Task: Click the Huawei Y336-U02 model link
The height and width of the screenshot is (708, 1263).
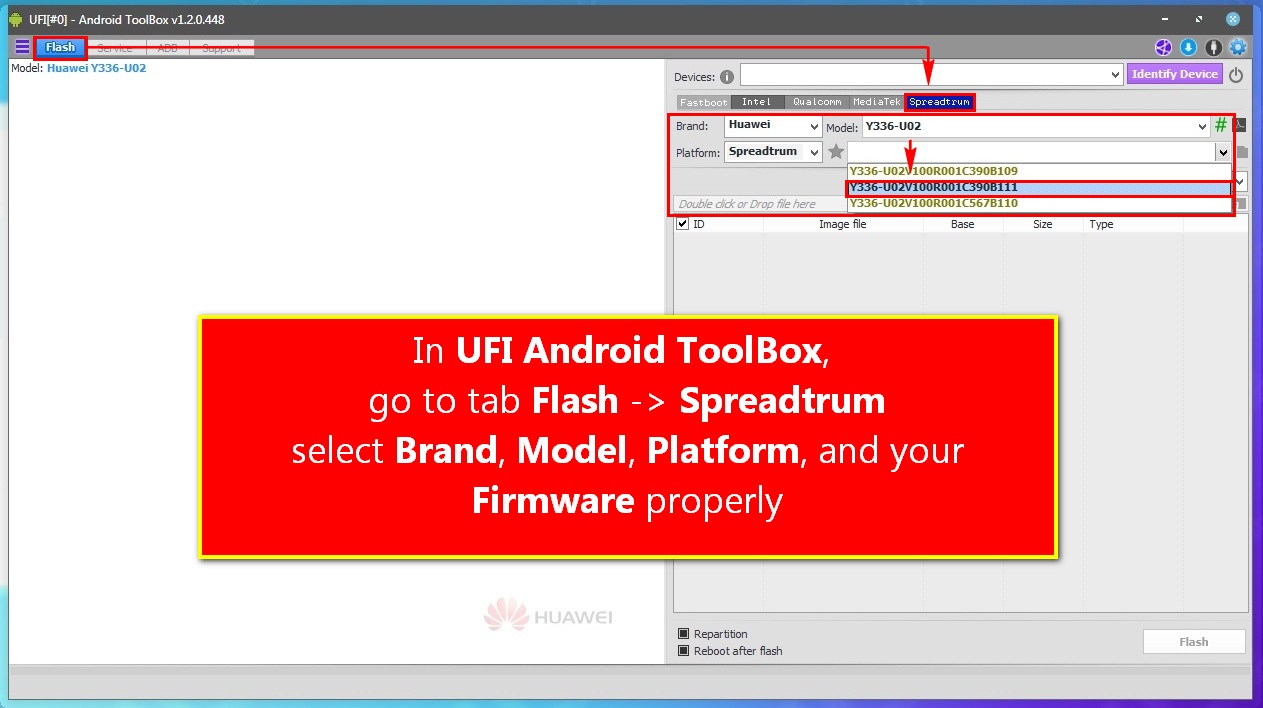Action: [97, 68]
